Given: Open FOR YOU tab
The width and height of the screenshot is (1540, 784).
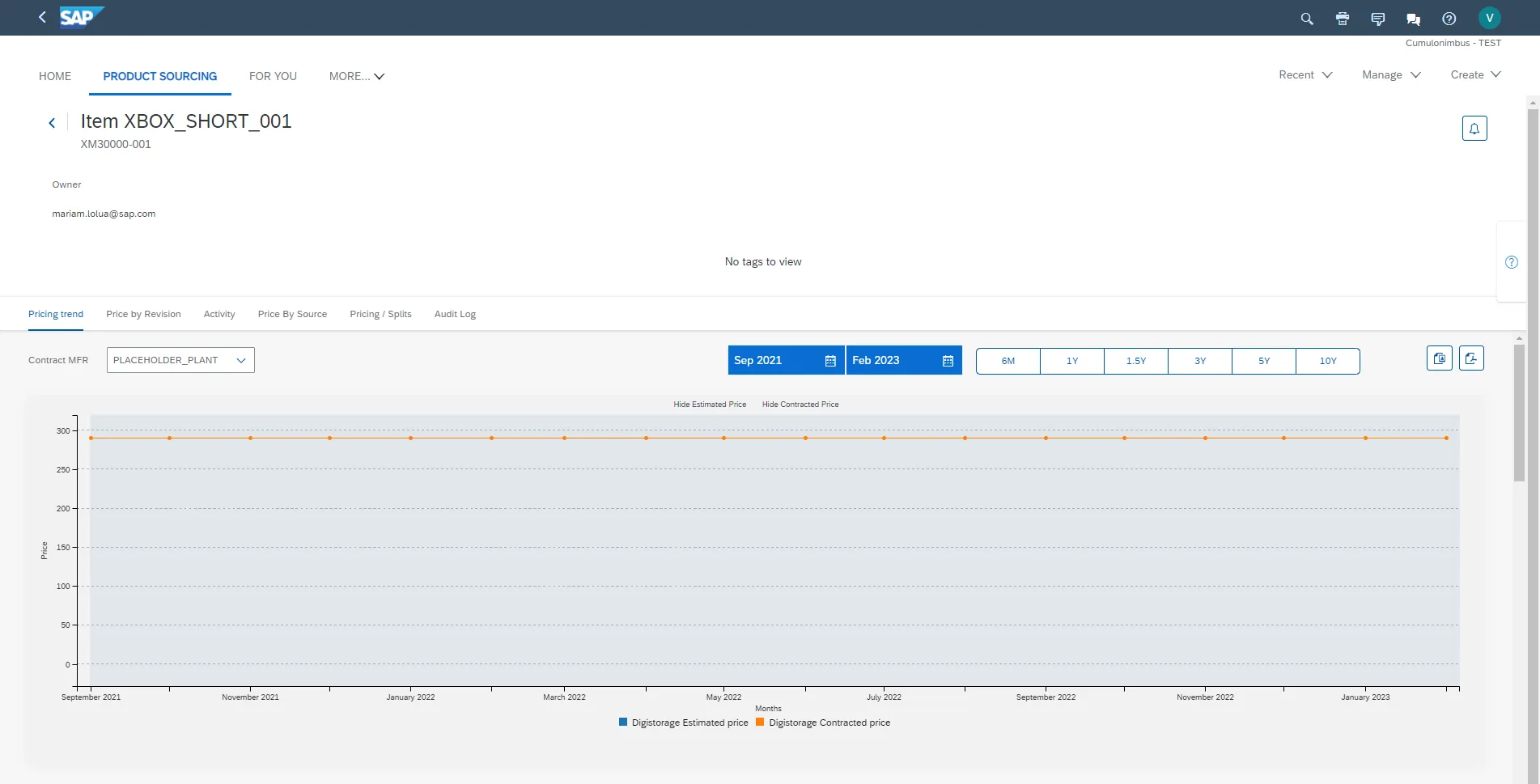Looking at the screenshot, I should [x=273, y=76].
